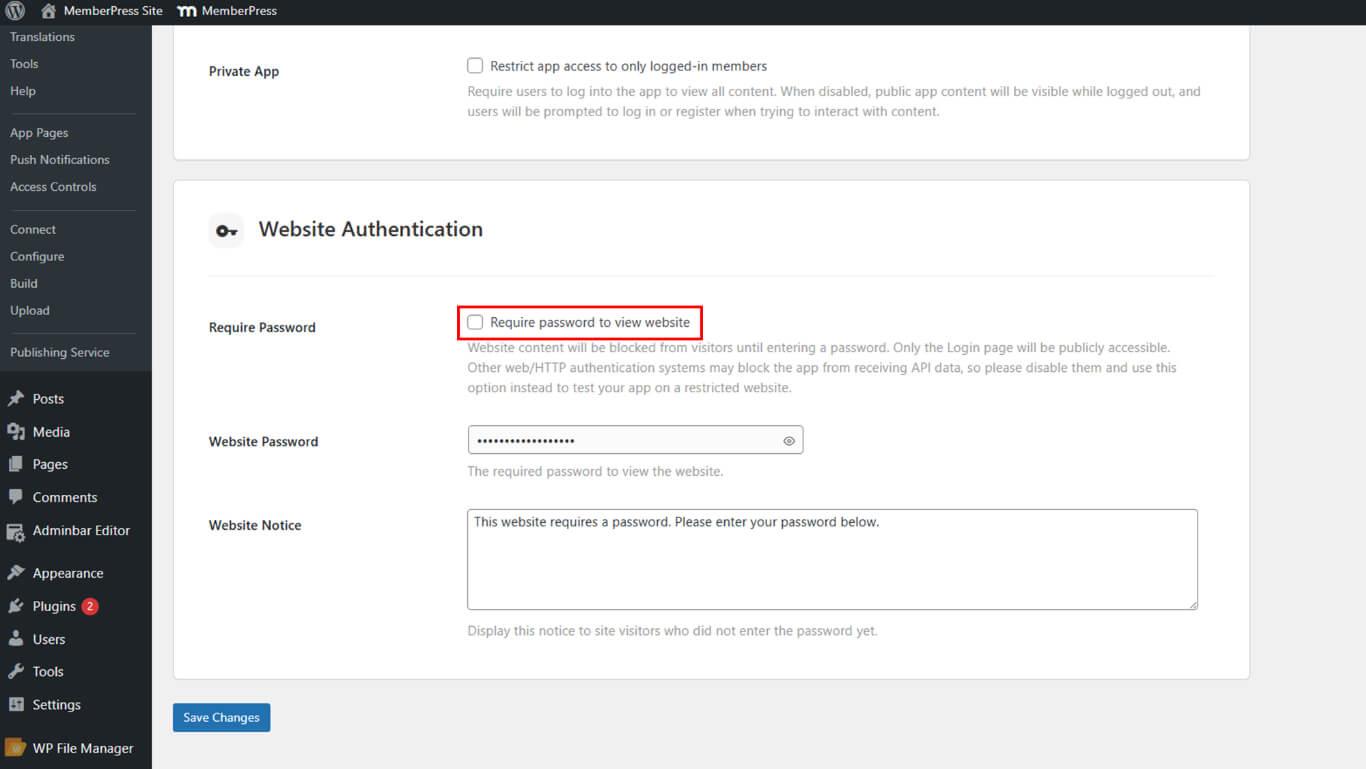The width and height of the screenshot is (1366, 769).
Task: Enable Require password to view website
Action: [475, 322]
